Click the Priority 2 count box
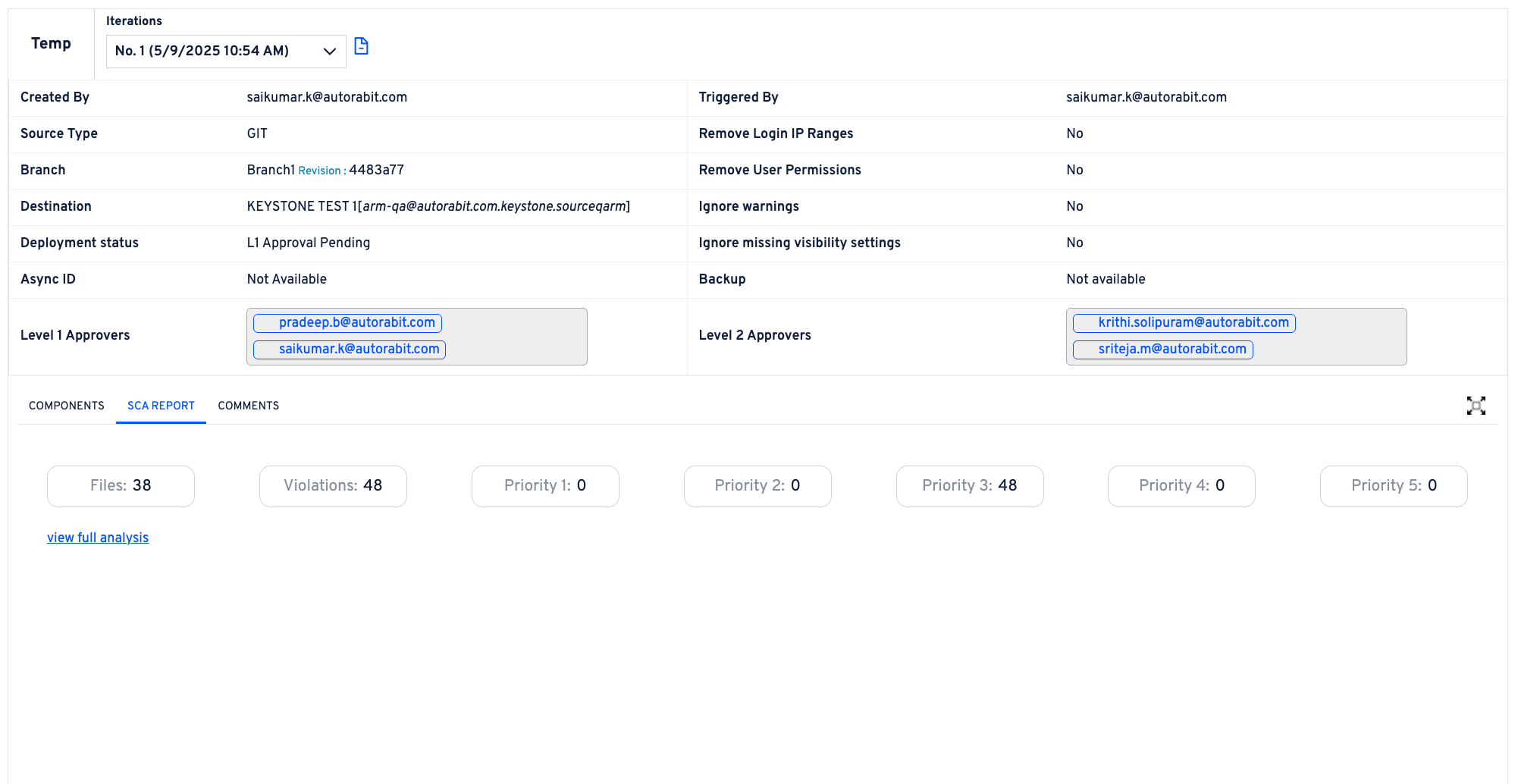The height and width of the screenshot is (784, 1518). [x=757, y=486]
